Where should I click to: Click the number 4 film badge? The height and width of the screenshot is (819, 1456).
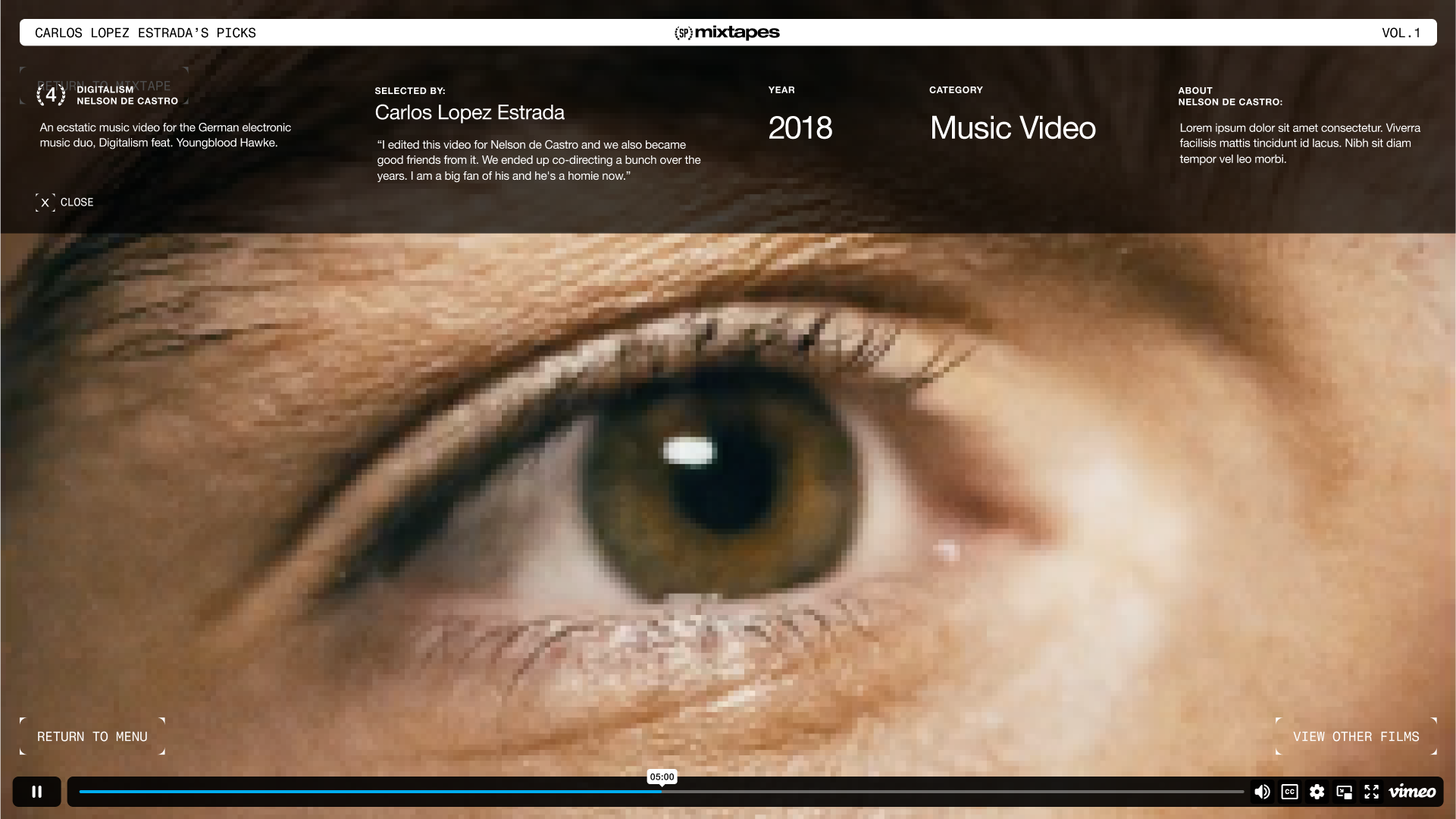51,95
